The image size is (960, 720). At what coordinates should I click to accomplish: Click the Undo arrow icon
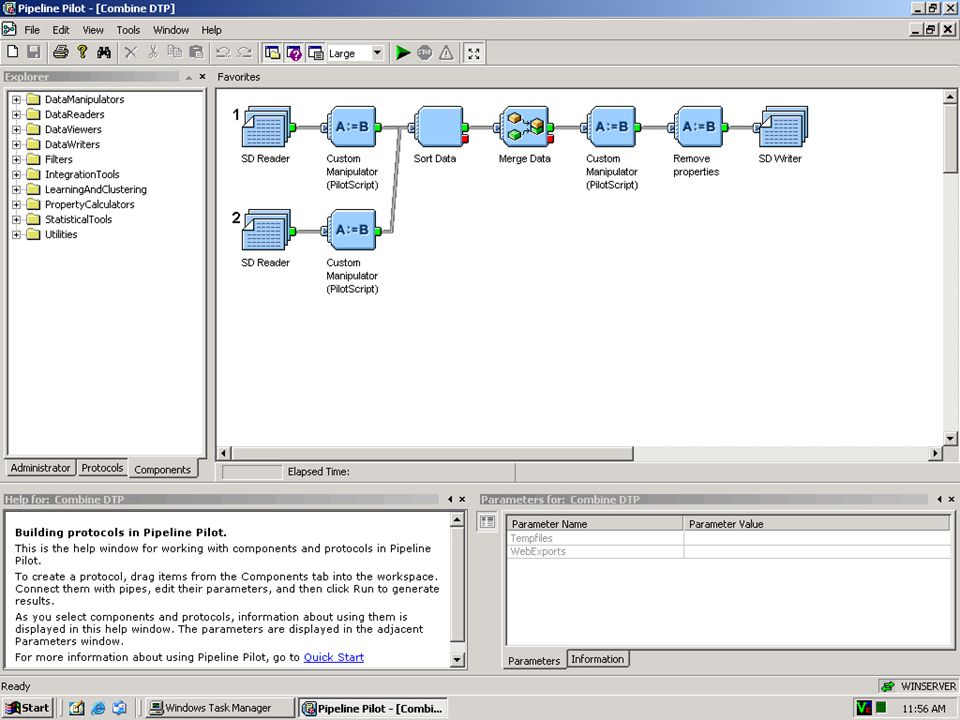click(223, 53)
